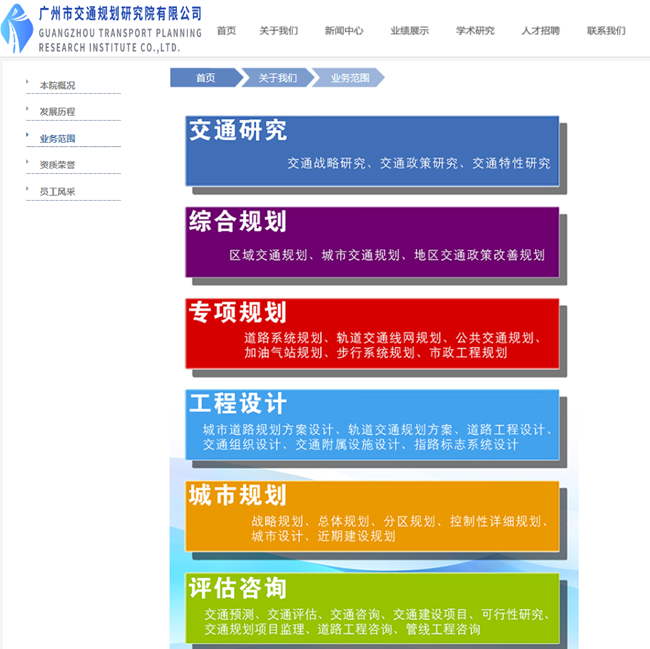Open 发展历程 sidebar link
Viewport: 650px width, 649px height.
(x=57, y=112)
